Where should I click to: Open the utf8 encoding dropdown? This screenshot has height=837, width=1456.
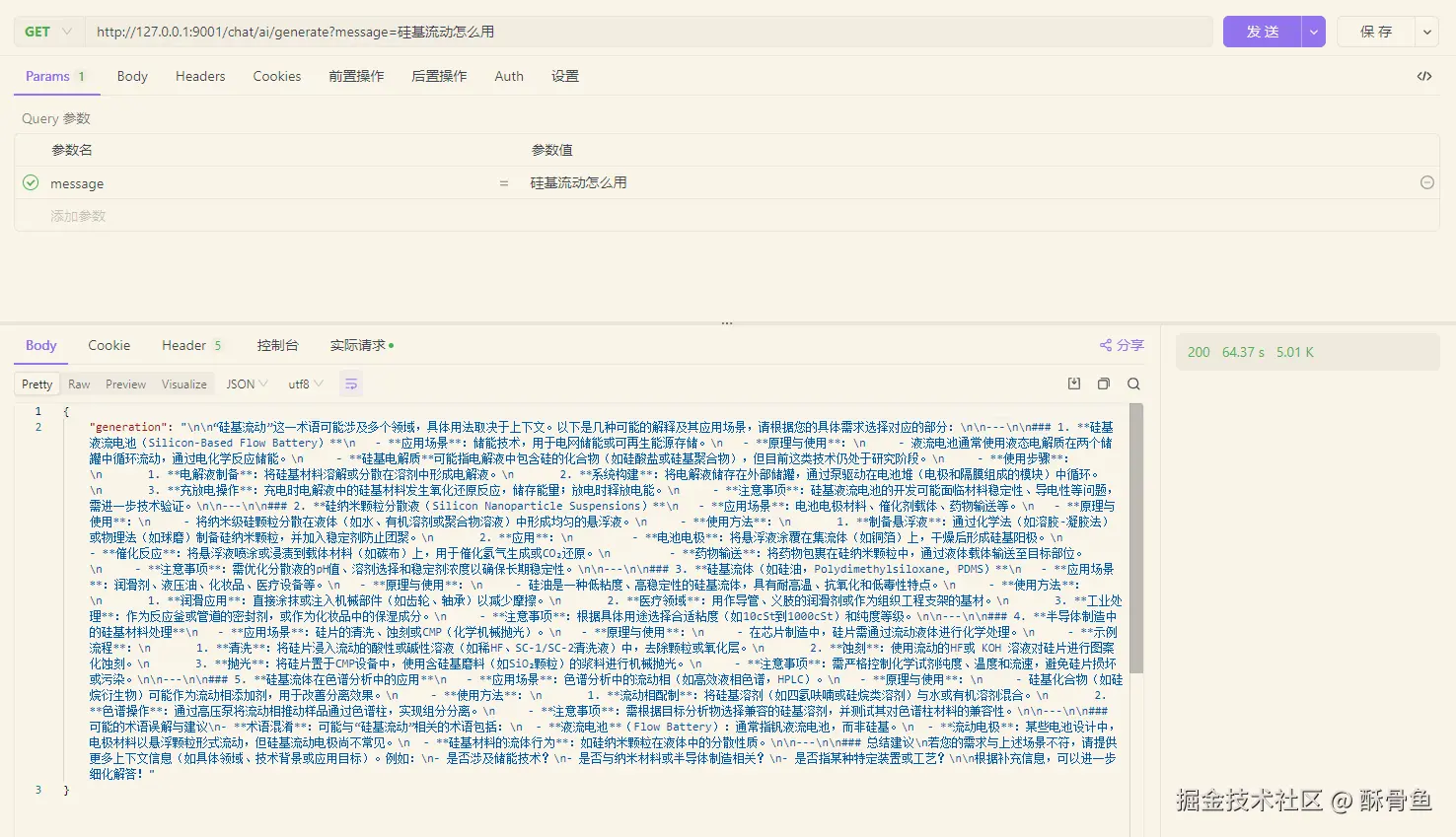pos(304,384)
